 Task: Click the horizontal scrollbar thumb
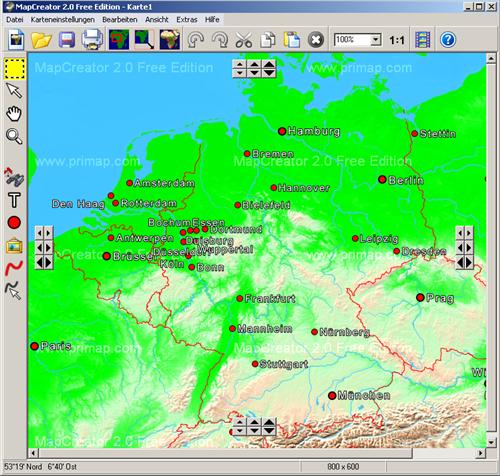(x=225, y=453)
